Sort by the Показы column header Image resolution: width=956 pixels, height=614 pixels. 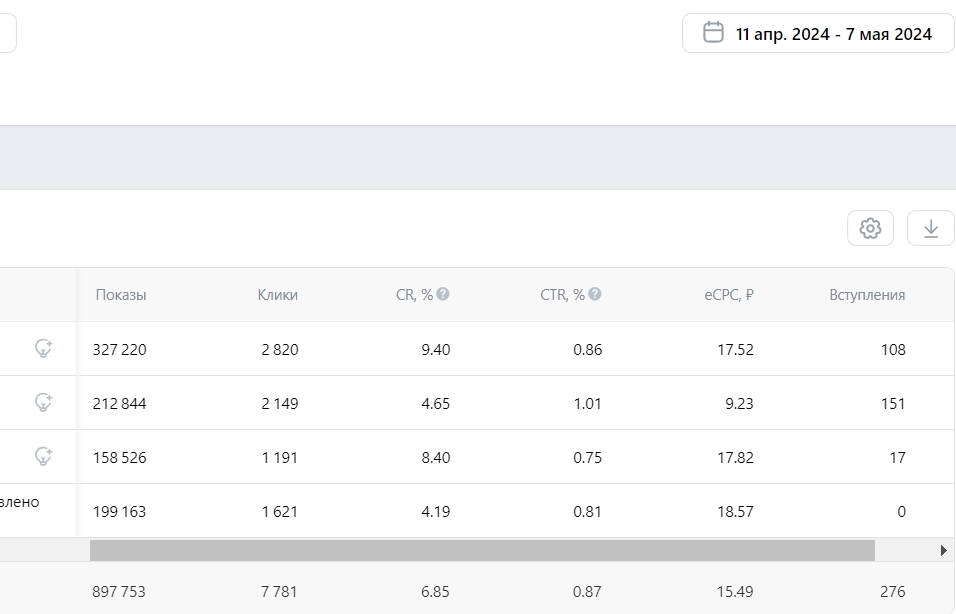coord(121,295)
